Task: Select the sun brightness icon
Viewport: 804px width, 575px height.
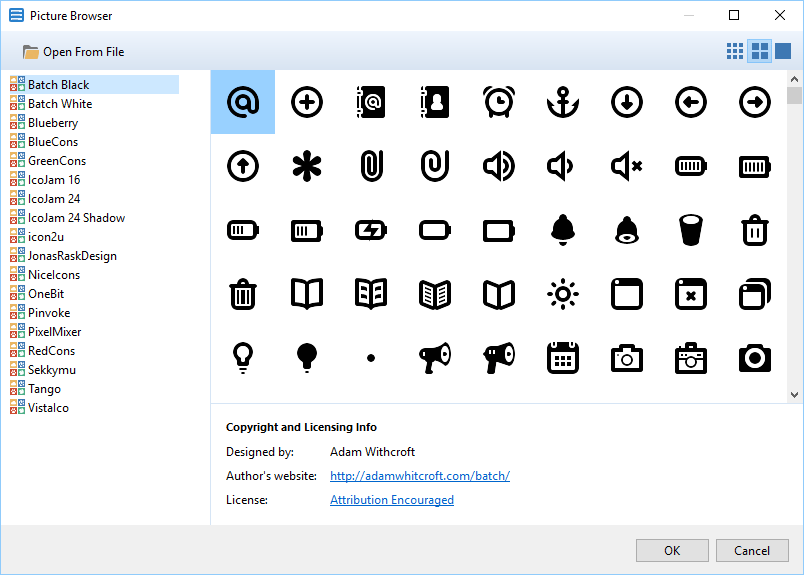Action: [x=563, y=294]
